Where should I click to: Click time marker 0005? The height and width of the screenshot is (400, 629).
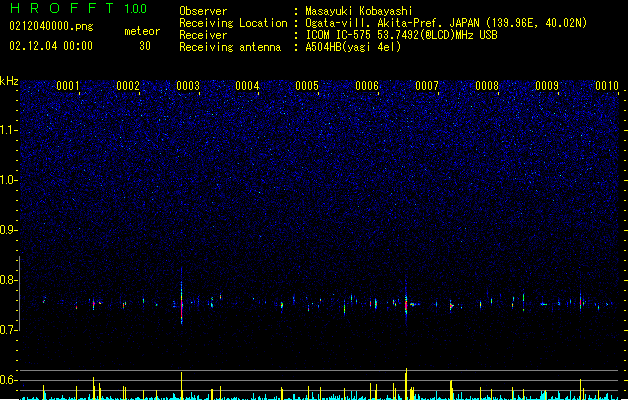click(307, 86)
